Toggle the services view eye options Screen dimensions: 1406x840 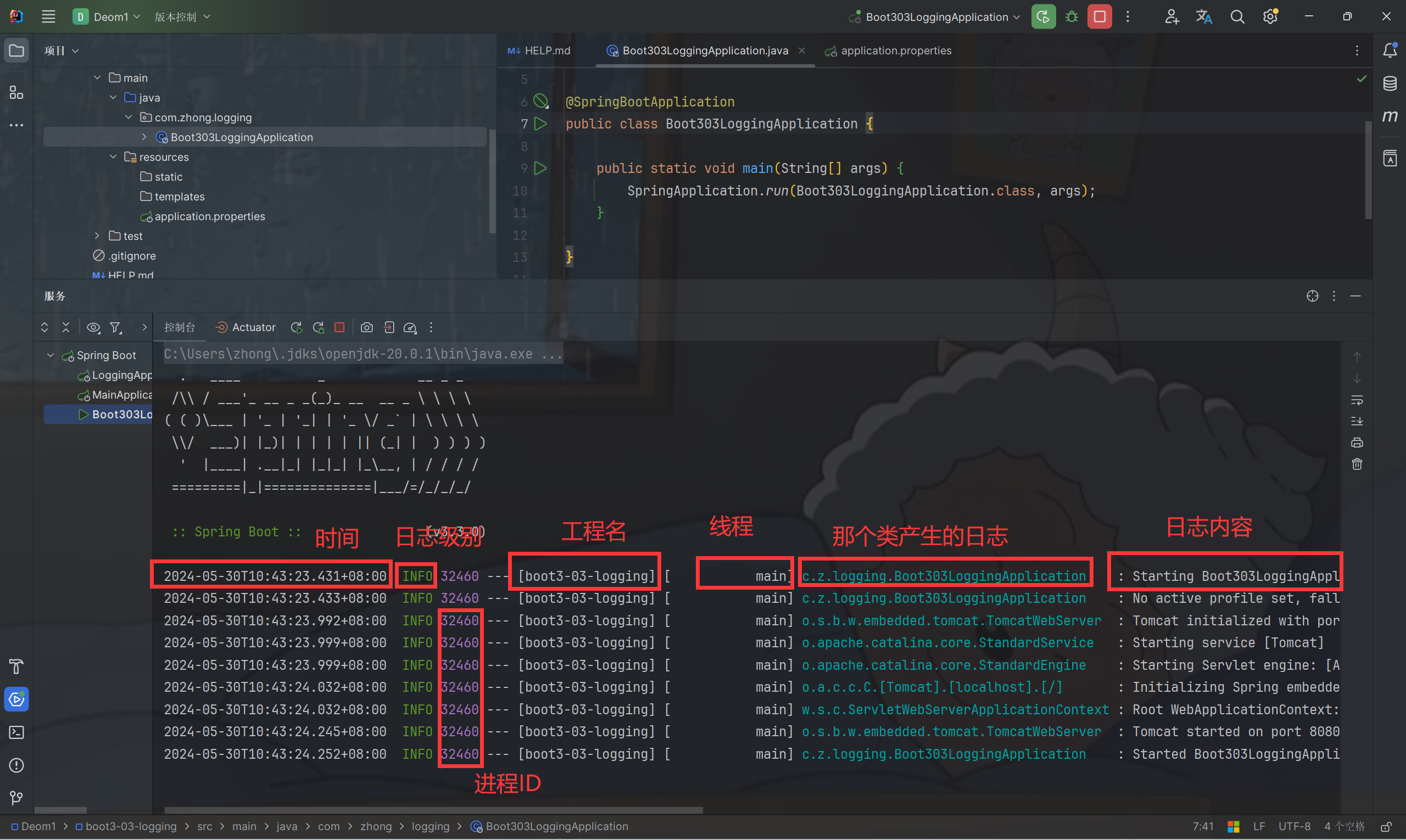coord(93,327)
